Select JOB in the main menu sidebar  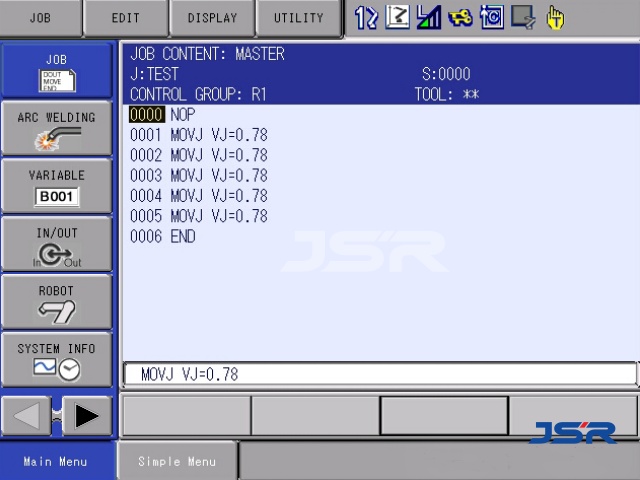click(57, 71)
